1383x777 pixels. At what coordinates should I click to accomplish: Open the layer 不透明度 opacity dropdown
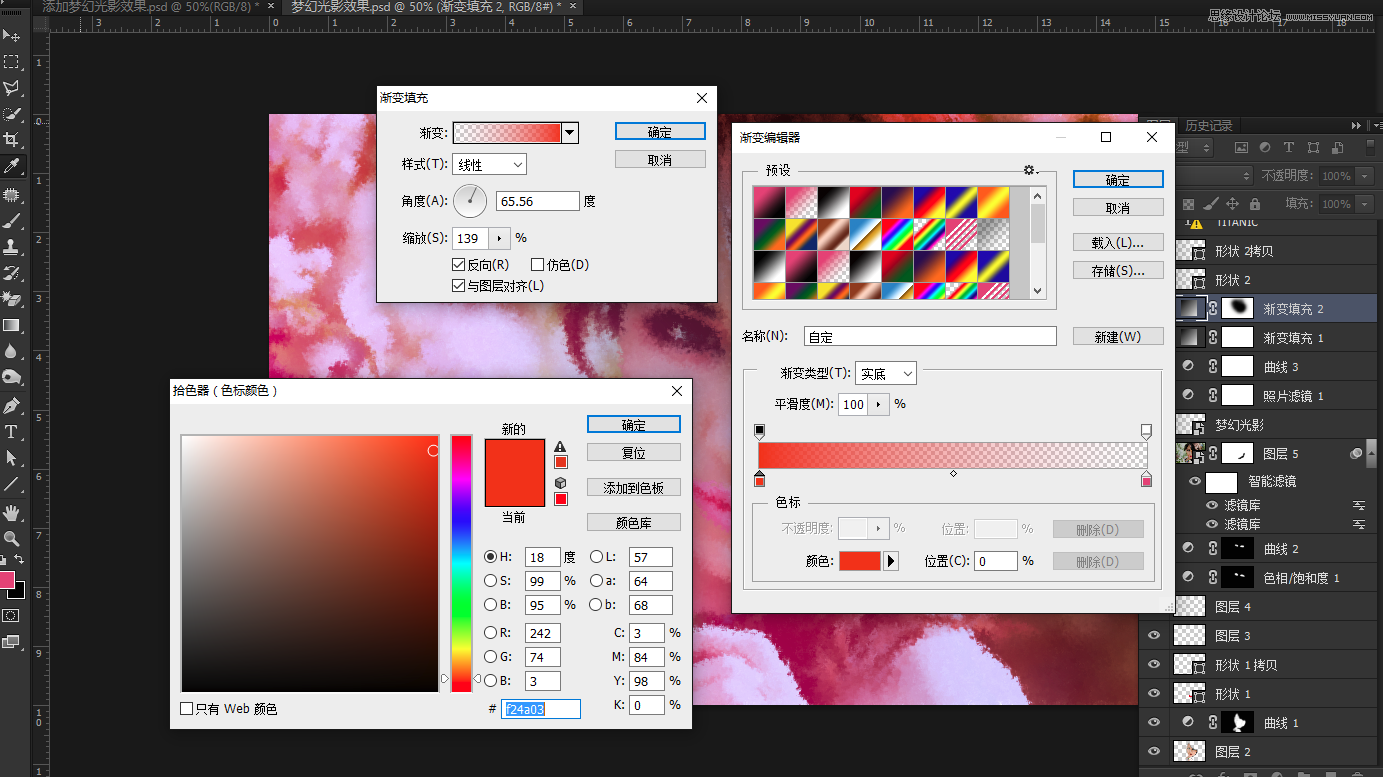point(1364,176)
